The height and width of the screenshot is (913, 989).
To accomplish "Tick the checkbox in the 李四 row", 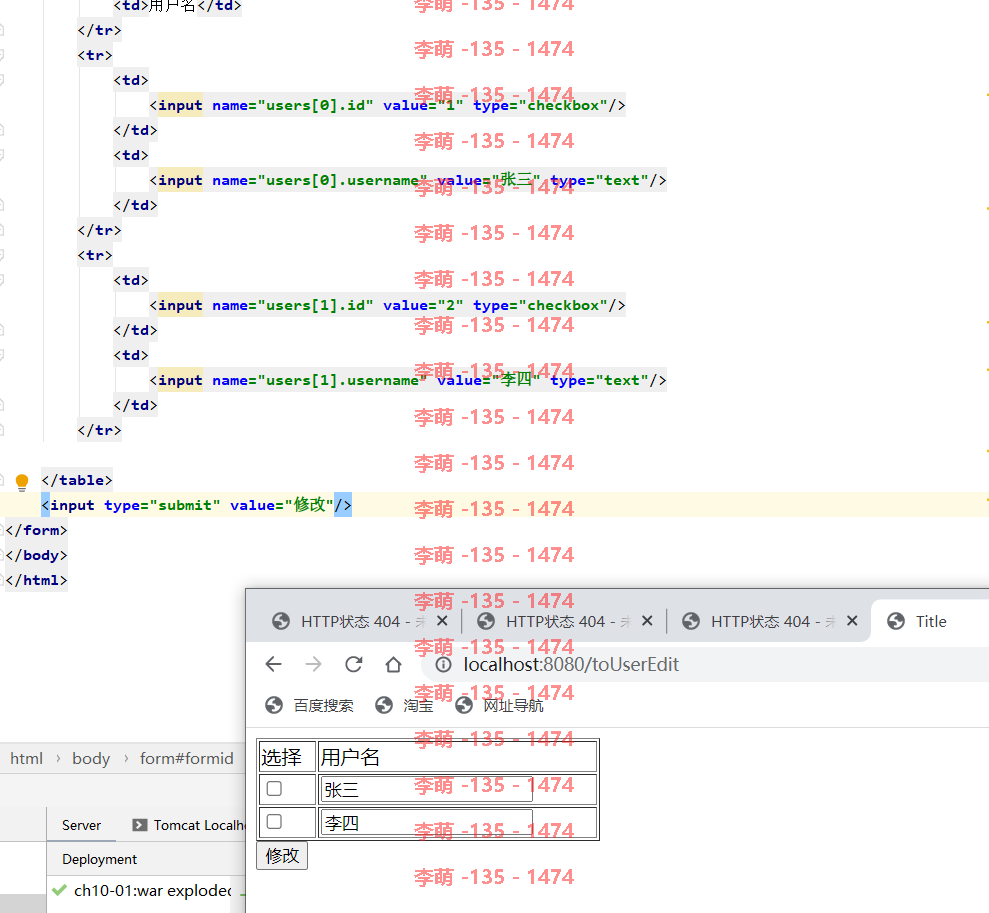I will (274, 822).
